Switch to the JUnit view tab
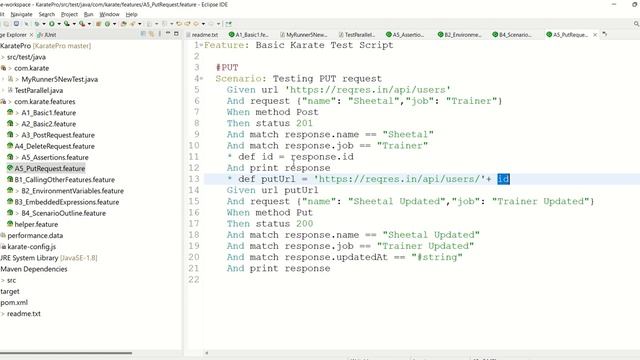This screenshot has width=640, height=360. pyautogui.click(x=47, y=35)
